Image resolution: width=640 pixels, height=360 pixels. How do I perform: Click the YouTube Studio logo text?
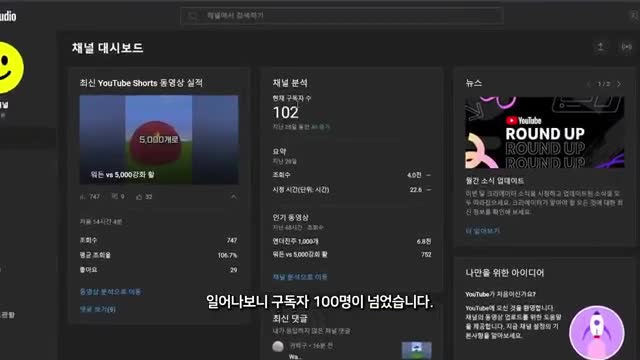click(8, 16)
